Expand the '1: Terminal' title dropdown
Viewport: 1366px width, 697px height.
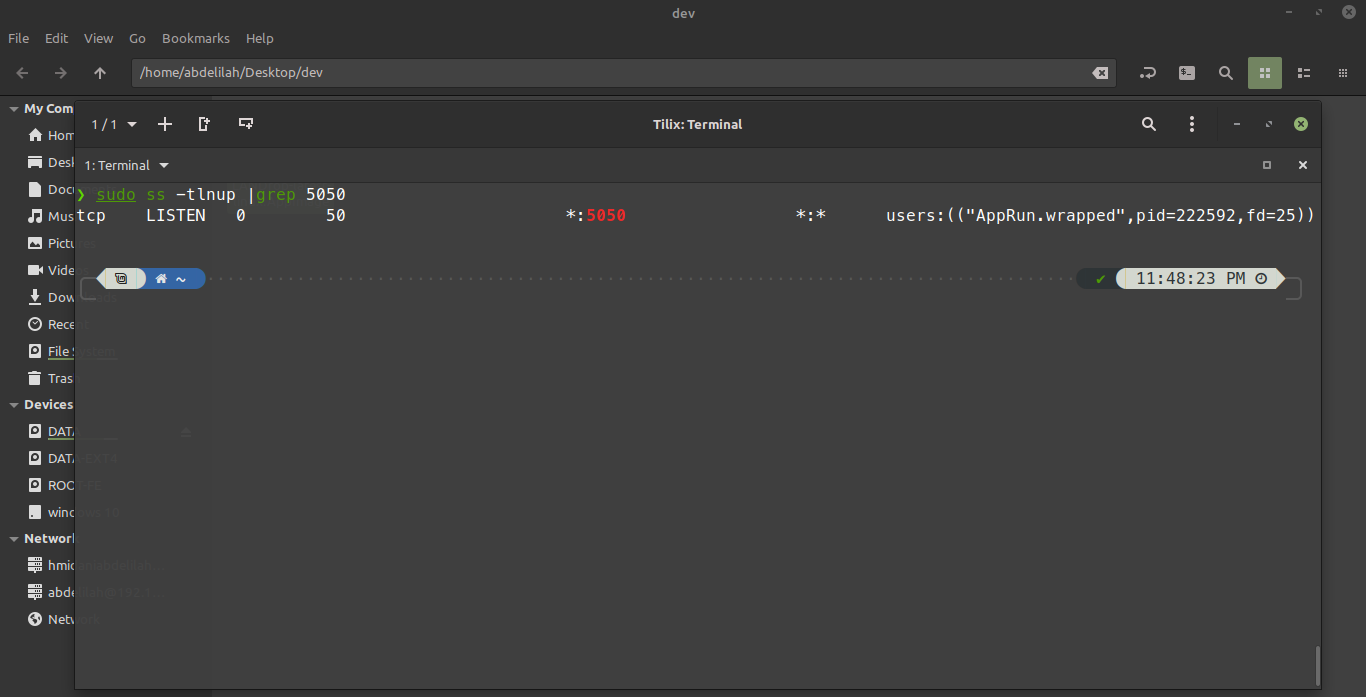coord(127,165)
